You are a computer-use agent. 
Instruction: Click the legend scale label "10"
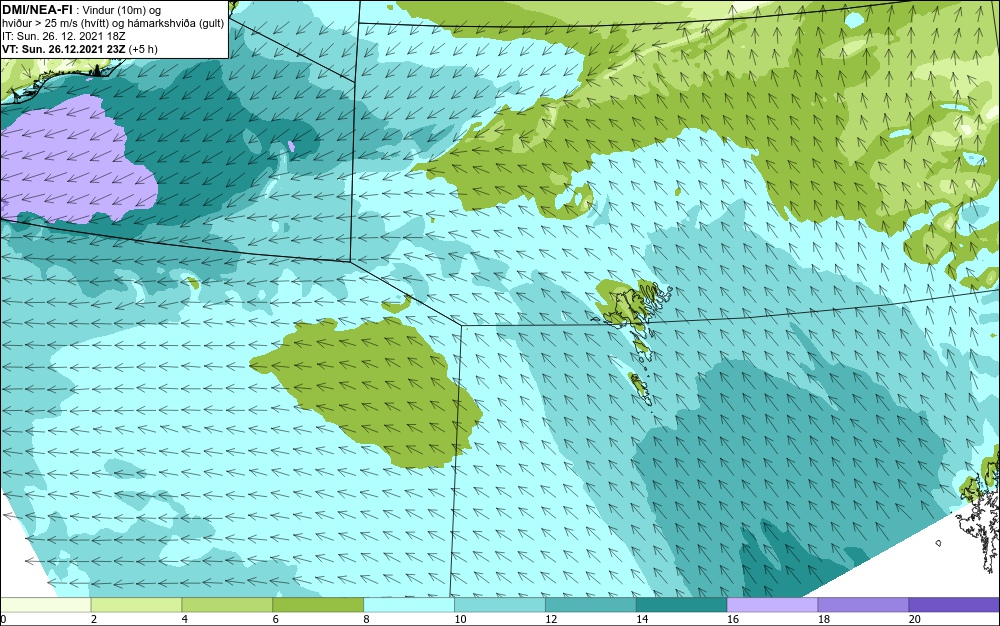(x=460, y=619)
